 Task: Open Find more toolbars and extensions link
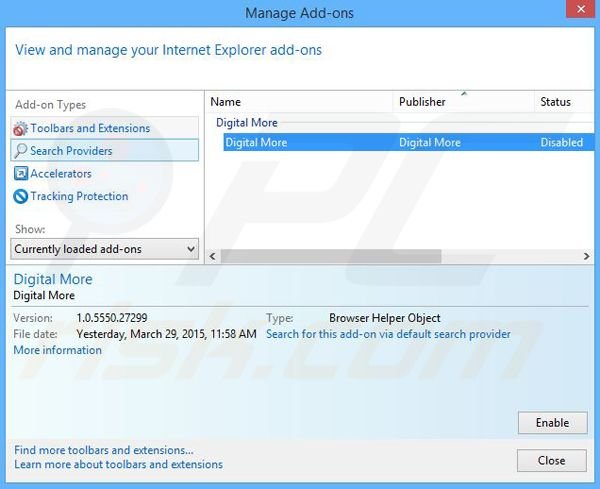point(104,450)
